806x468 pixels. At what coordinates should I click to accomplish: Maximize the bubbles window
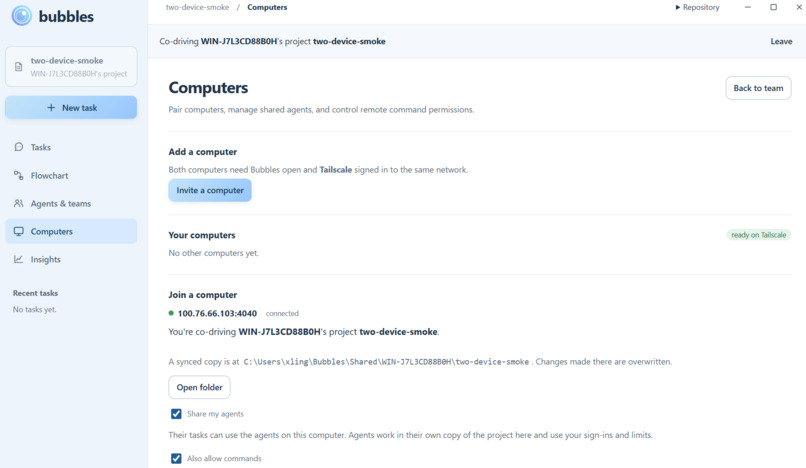coord(773,7)
